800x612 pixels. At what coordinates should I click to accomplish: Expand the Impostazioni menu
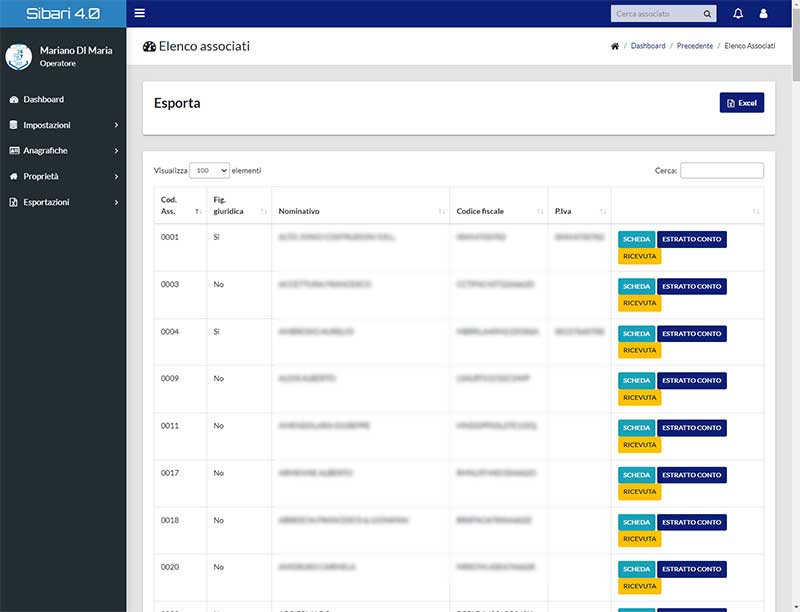pos(63,125)
